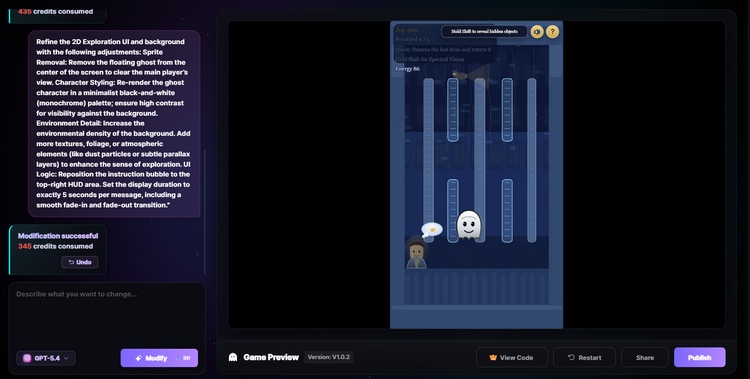Viewport: 750px width, 379px height.
Task: Click the 'Joy 400' HUD text
Action: click(407, 30)
